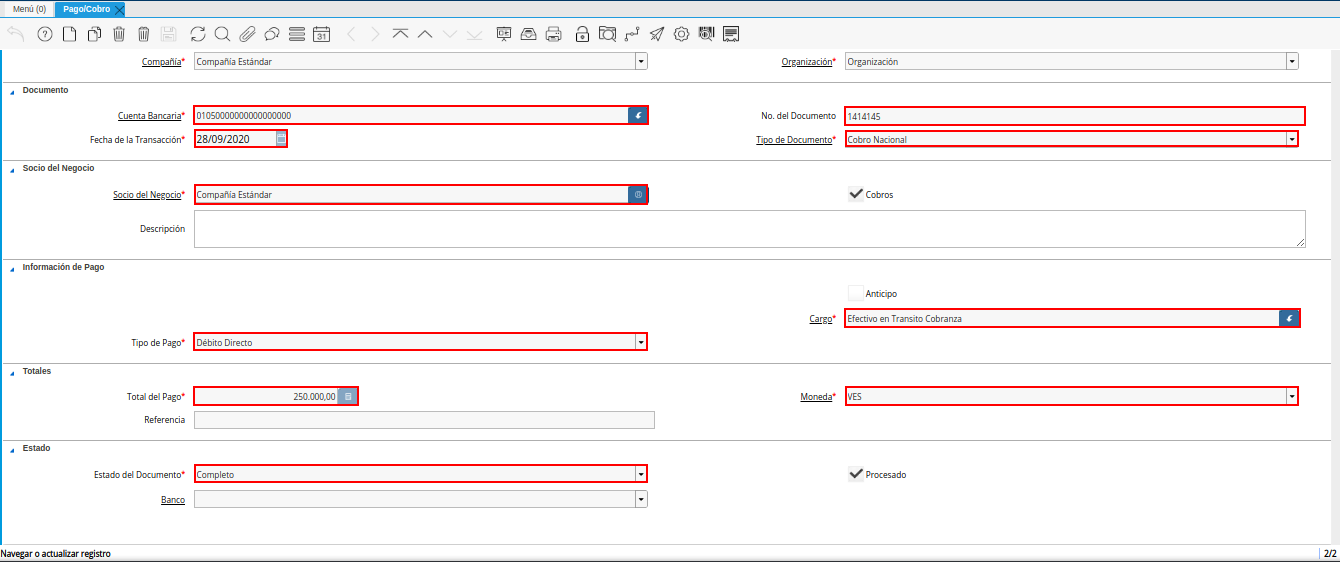
Task: Toggle the Cobros checkbox
Action: click(856, 194)
